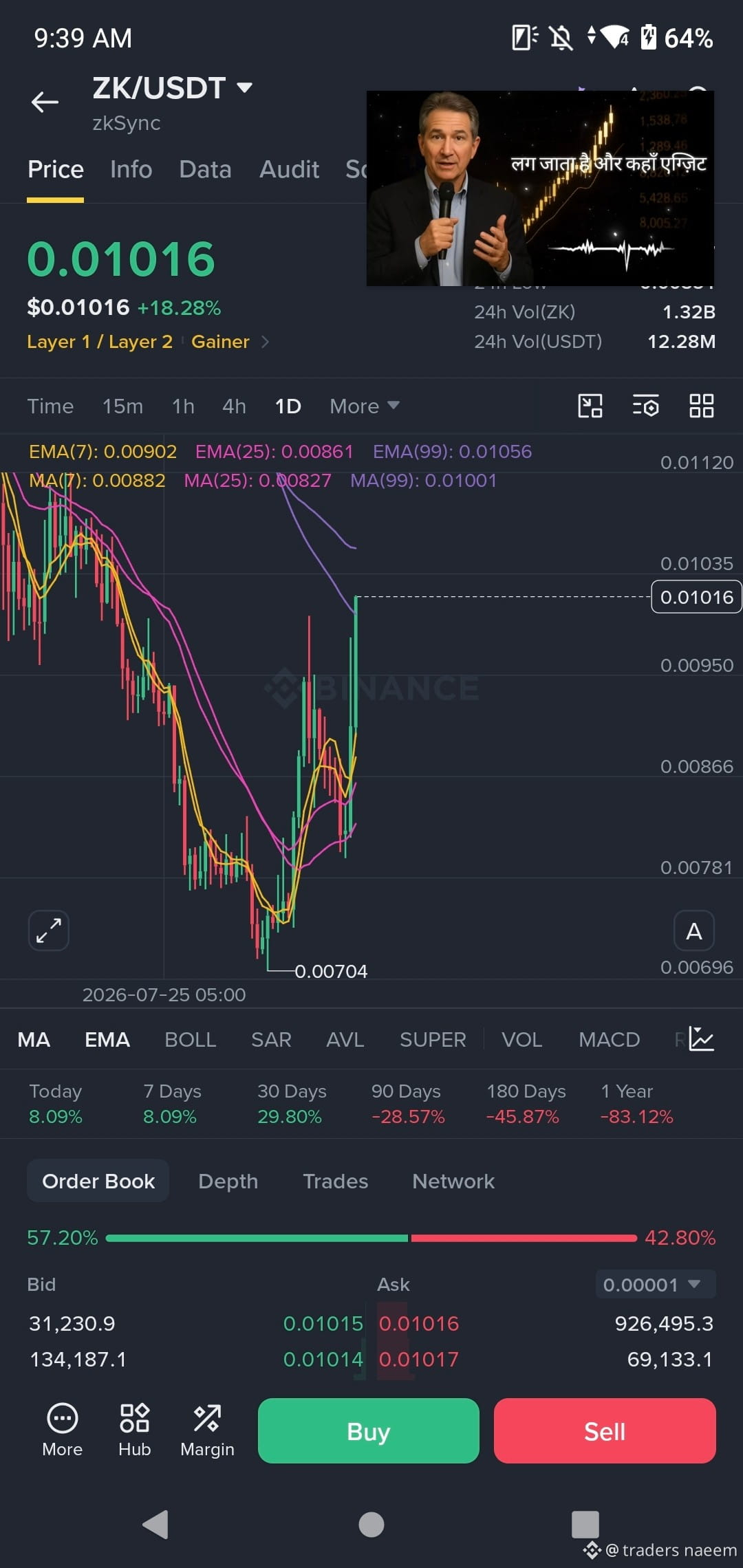The width and height of the screenshot is (743, 1568).
Task: Open the Hub icon
Action: coord(134,1430)
